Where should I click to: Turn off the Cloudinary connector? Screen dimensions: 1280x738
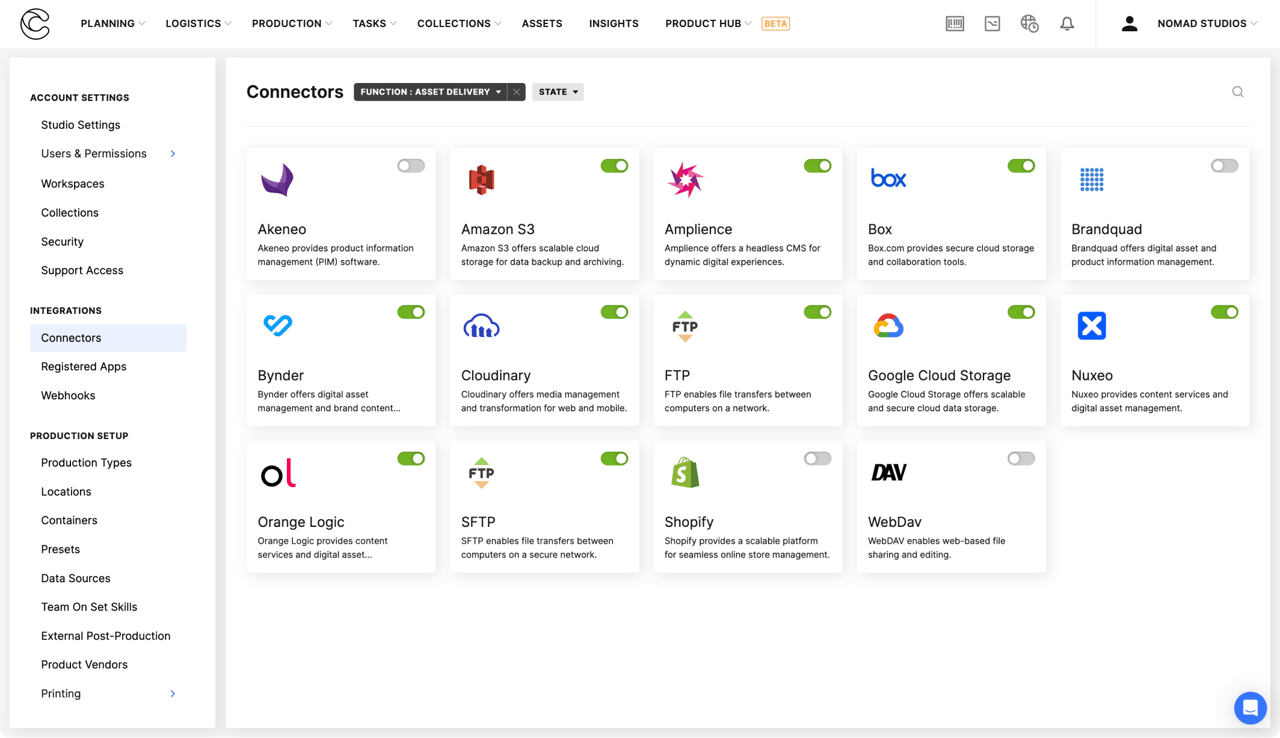pyautogui.click(x=614, y=312)
